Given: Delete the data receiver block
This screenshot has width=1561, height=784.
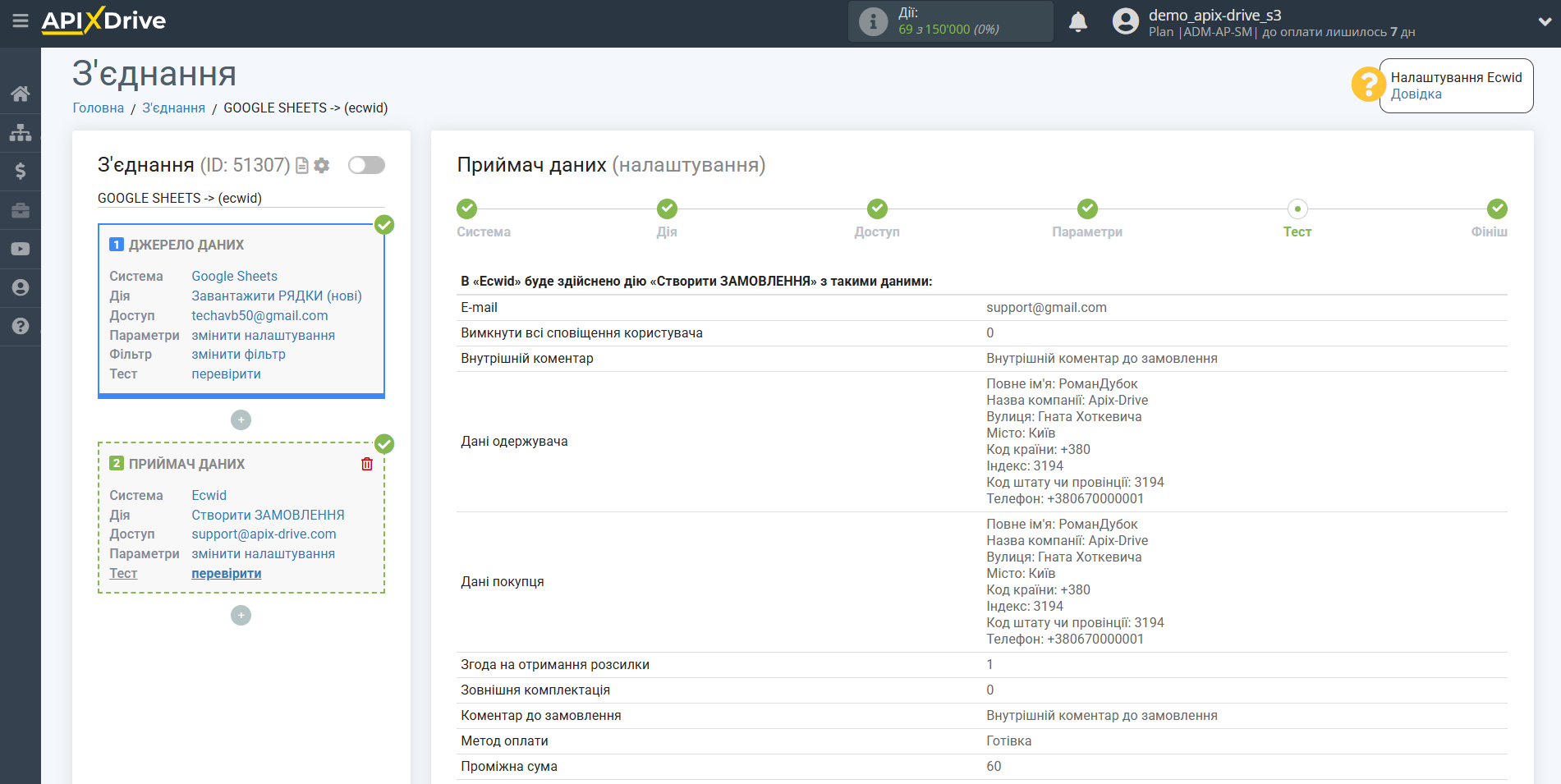Looking at the screenshot, I should click(367, 464).
